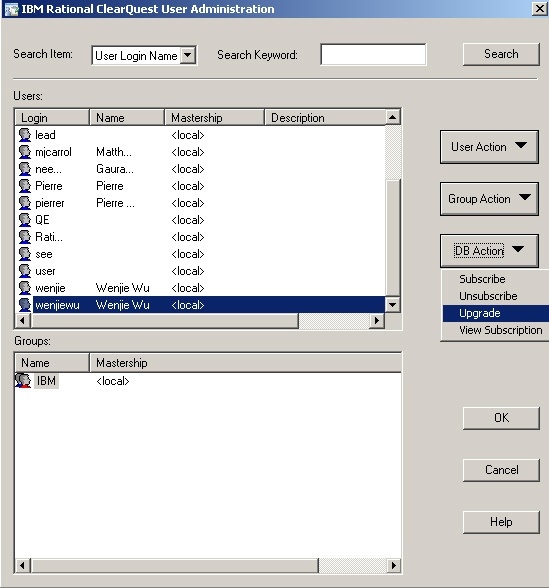Click the users list scroll down arrow
The image size is (549, 588).
[393, 304]
